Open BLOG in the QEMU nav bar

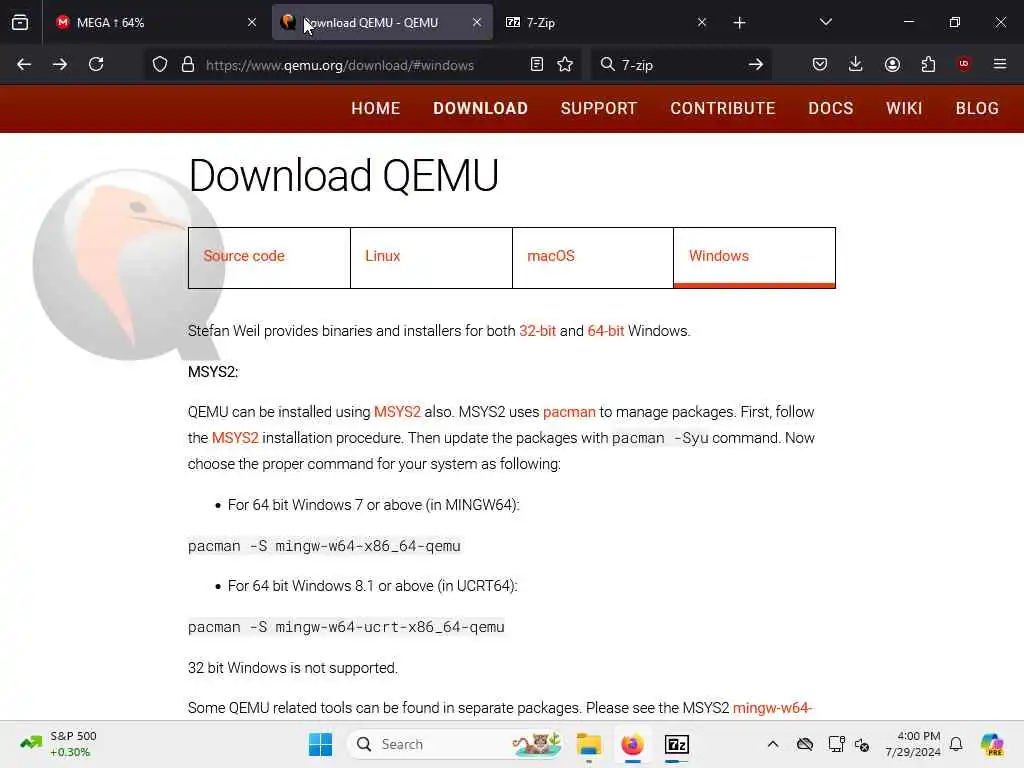[978, 108]
